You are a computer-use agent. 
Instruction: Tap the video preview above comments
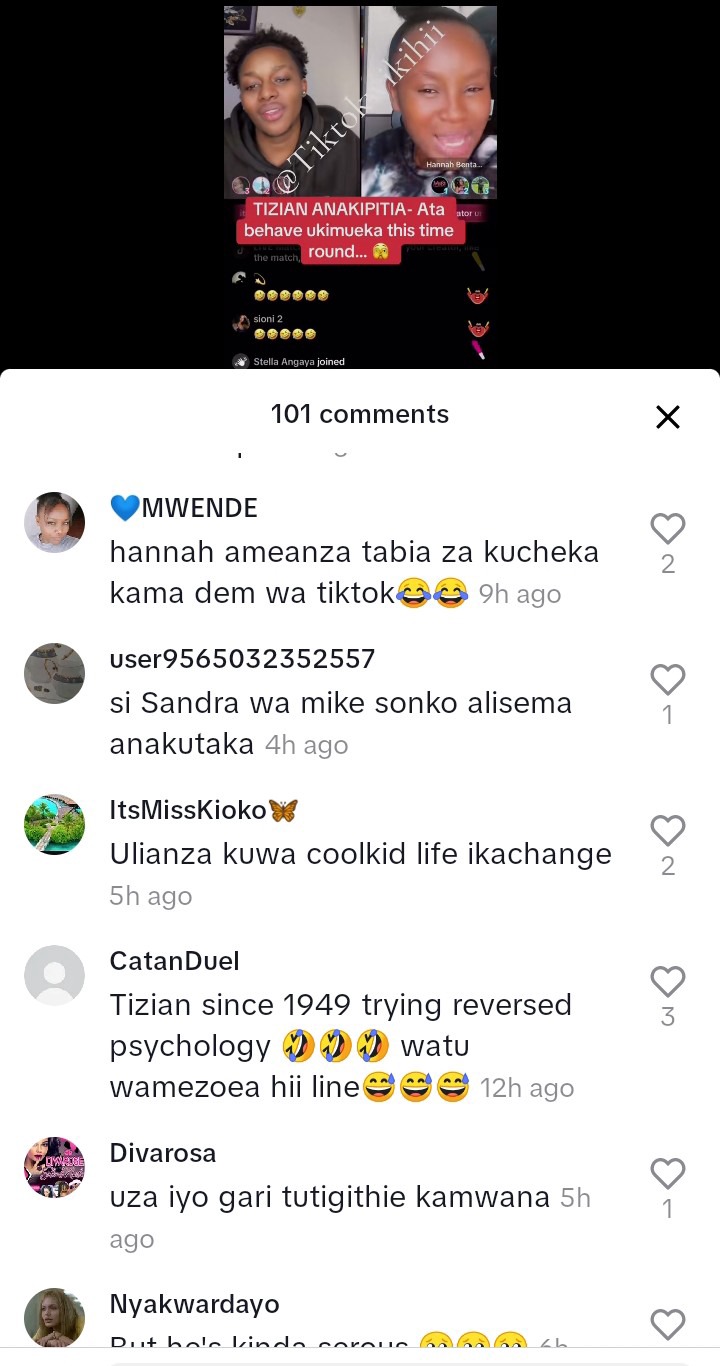coord(360,187)
